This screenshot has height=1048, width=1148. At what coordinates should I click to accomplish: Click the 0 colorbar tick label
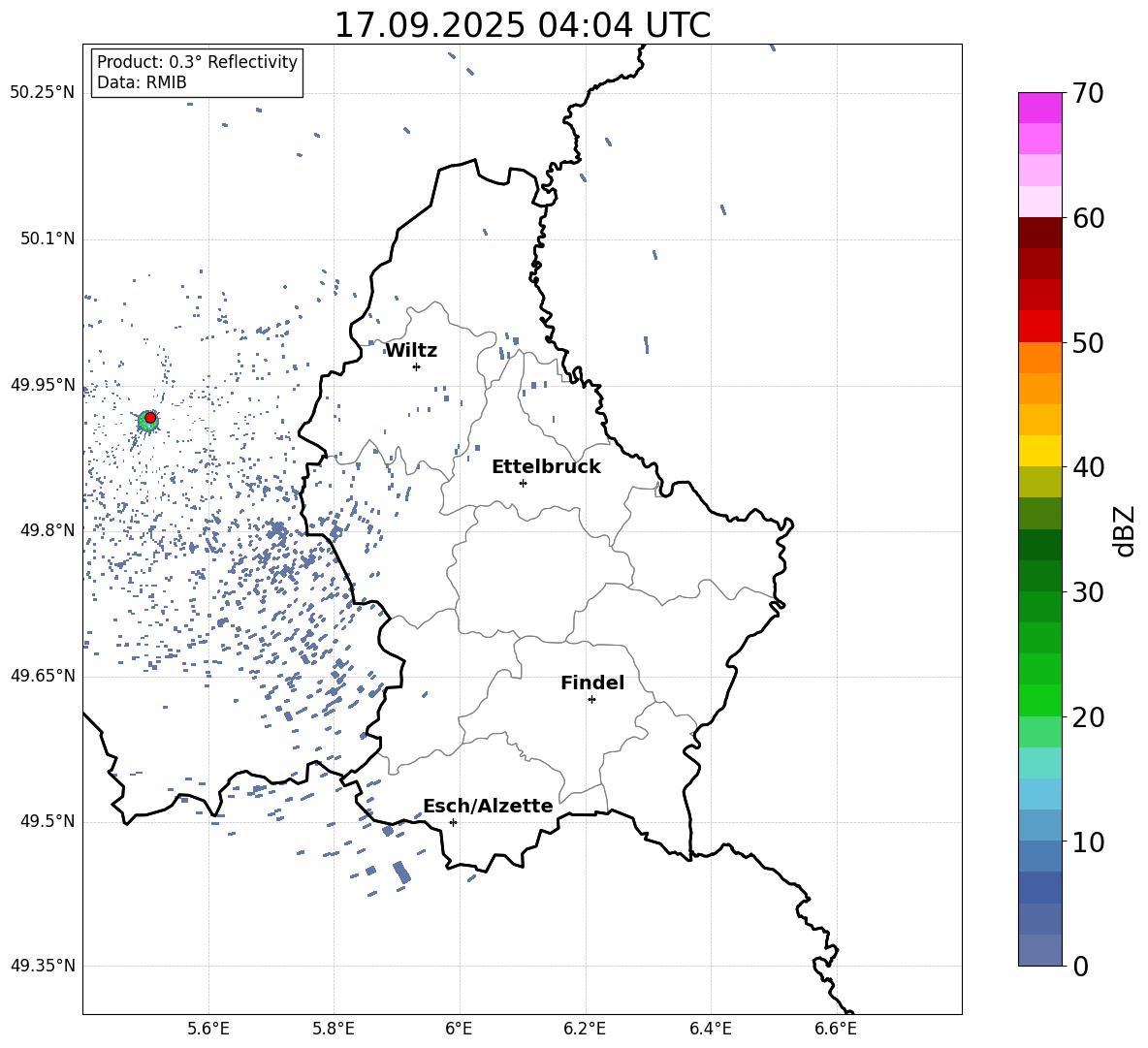1080,966
